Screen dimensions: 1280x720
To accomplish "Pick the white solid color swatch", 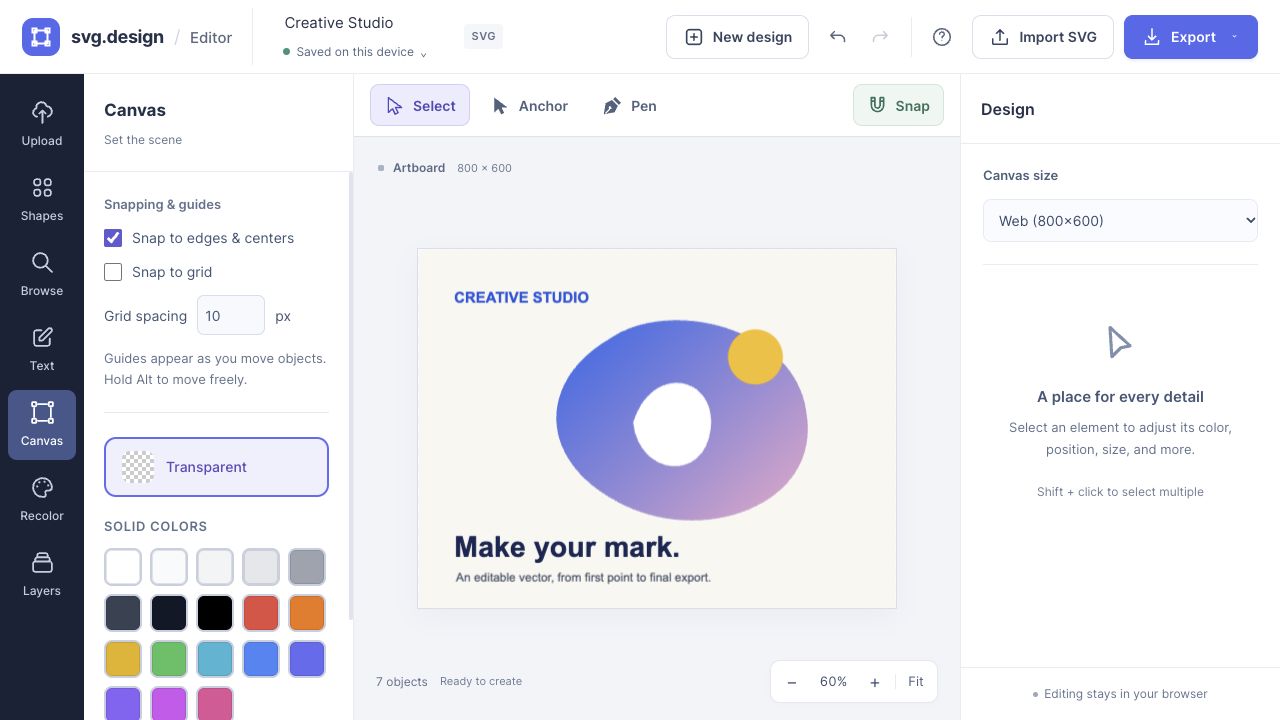I will 123,567.
